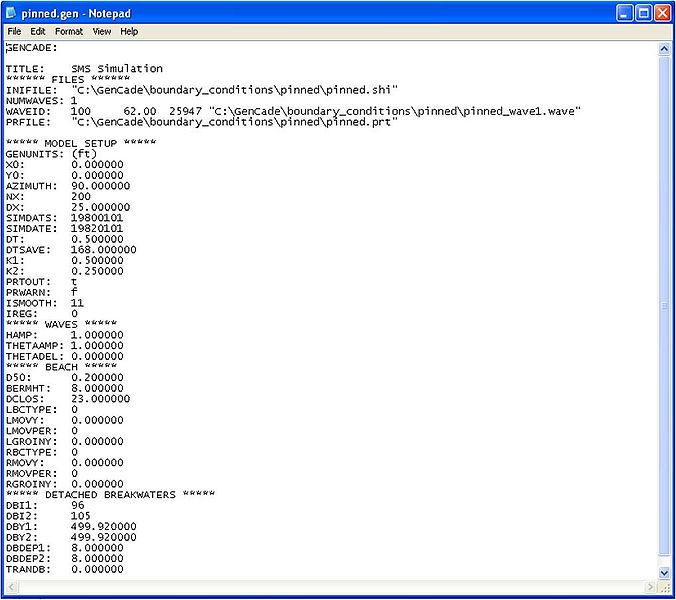Screen dimensions: 676x600
Task: Click the K1 value 0.500000
Action: click(97, 260)
